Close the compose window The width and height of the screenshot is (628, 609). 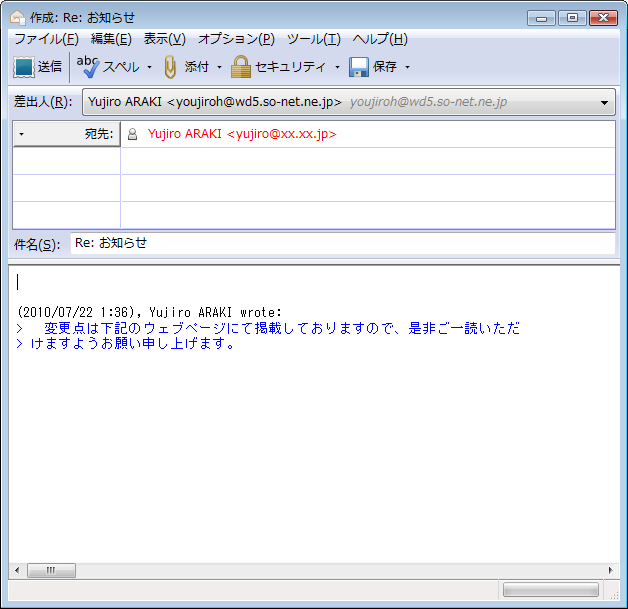[x=603, y=18]
